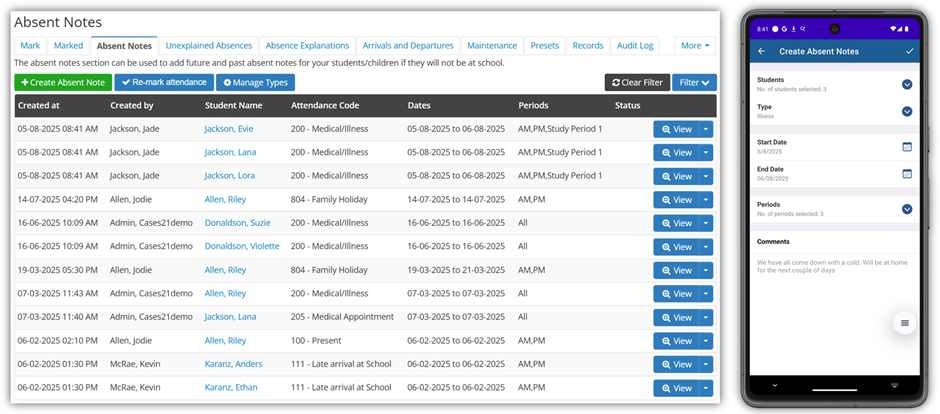
Task: Open the More tab dropdown
Action: (695, 46)
